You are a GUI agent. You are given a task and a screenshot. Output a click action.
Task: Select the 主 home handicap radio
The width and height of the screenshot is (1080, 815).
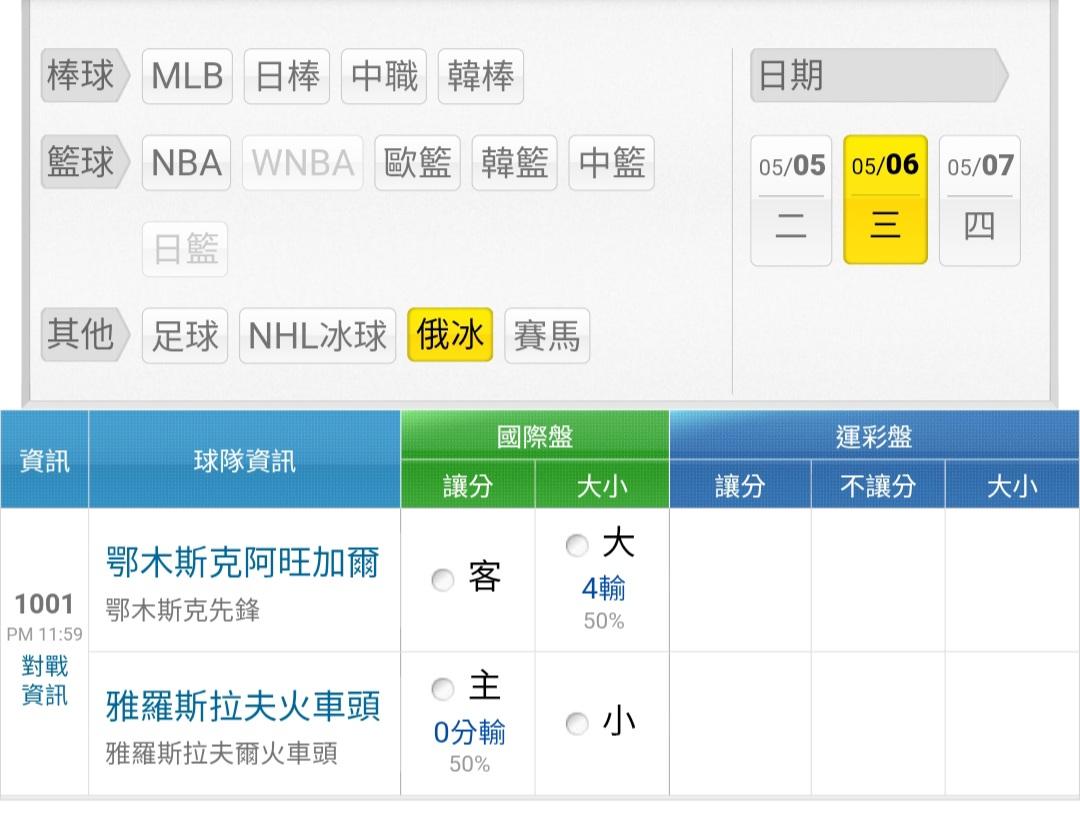click(442, 689)
